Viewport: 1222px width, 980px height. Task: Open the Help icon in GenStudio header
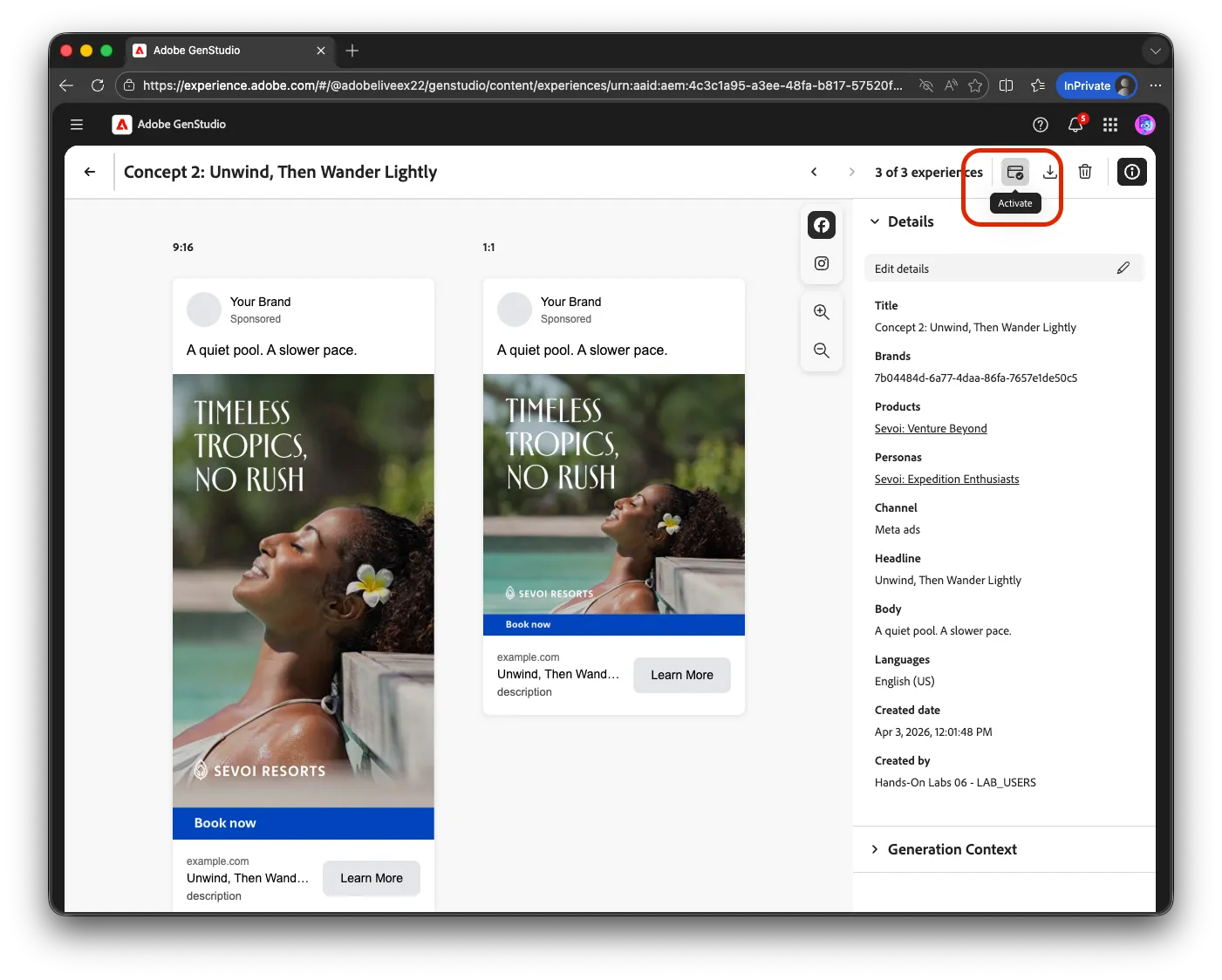(x=1041, y=125)
